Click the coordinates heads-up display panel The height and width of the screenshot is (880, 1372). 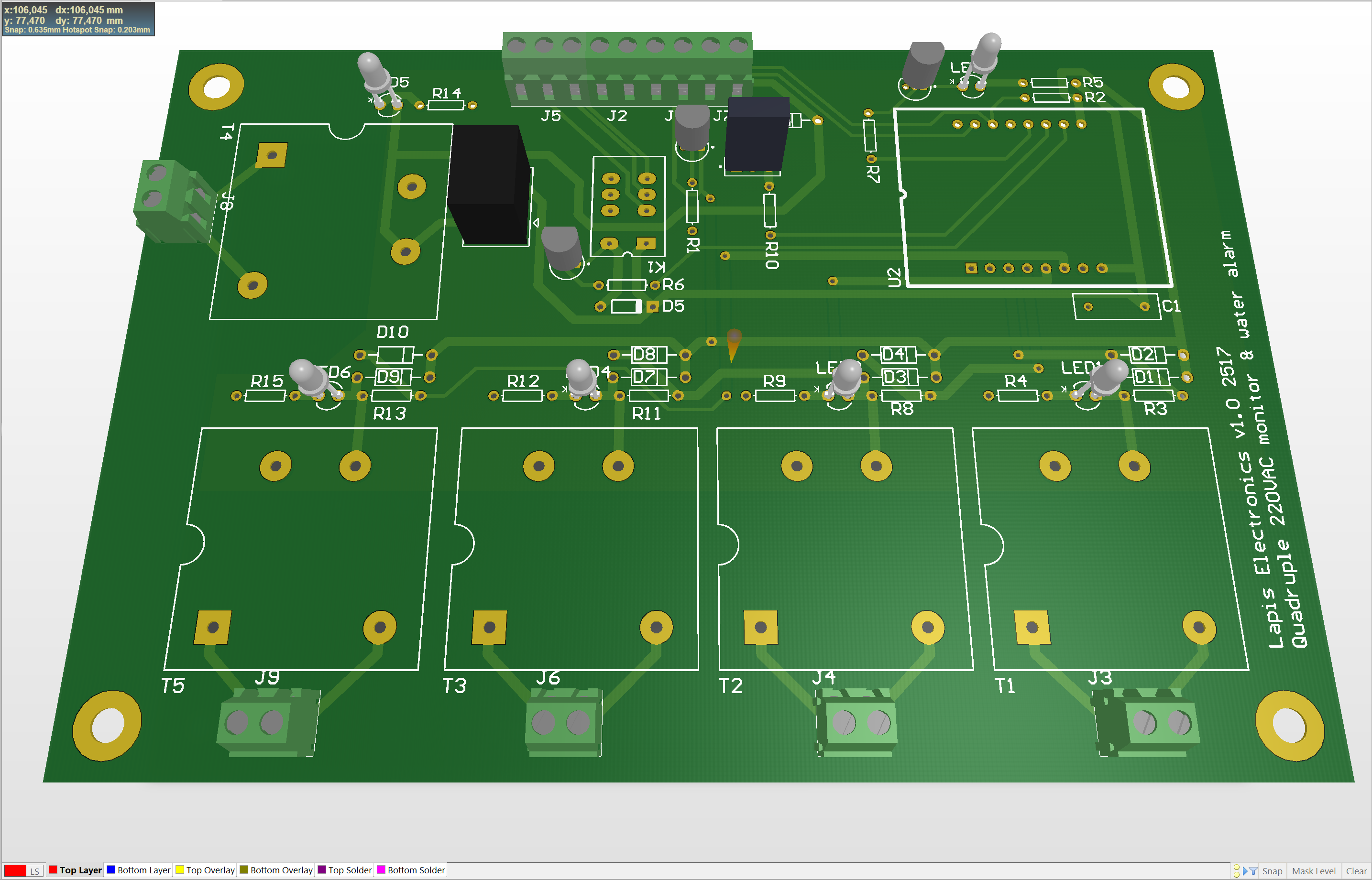click(x=78, y=19)
